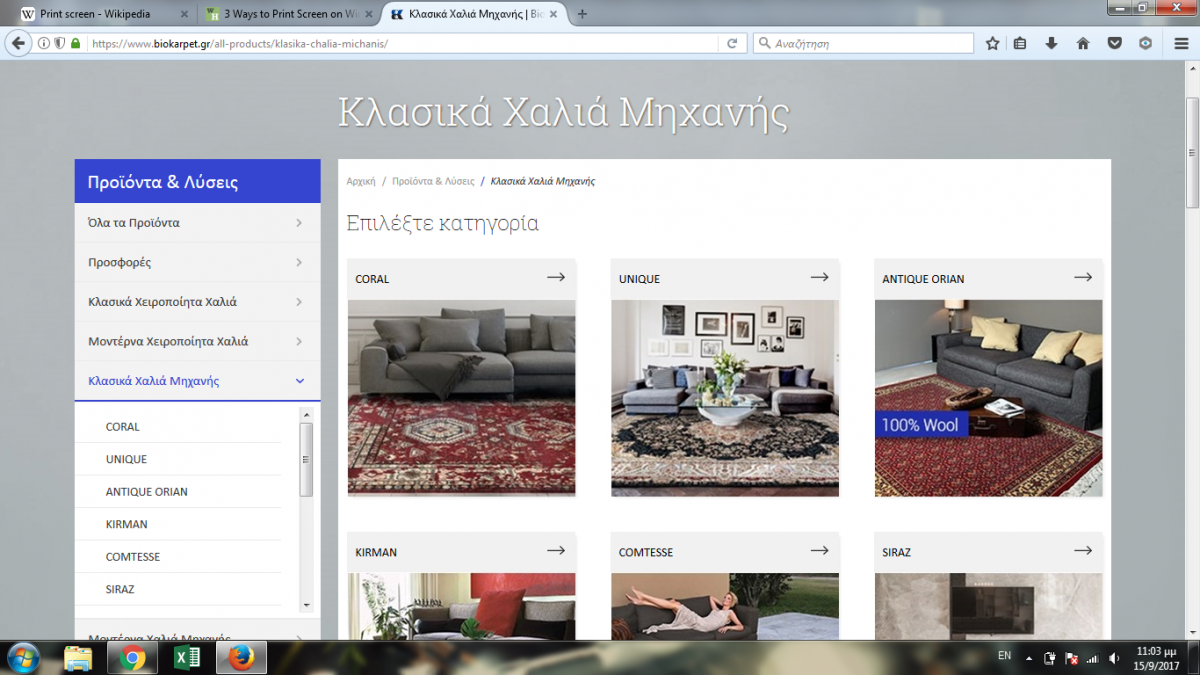This screenshot has width=1200, height=675.
Task: Open the ANTIQUE ORIAN rug photo
Action: pyautogui.click(x=988, y=398)
